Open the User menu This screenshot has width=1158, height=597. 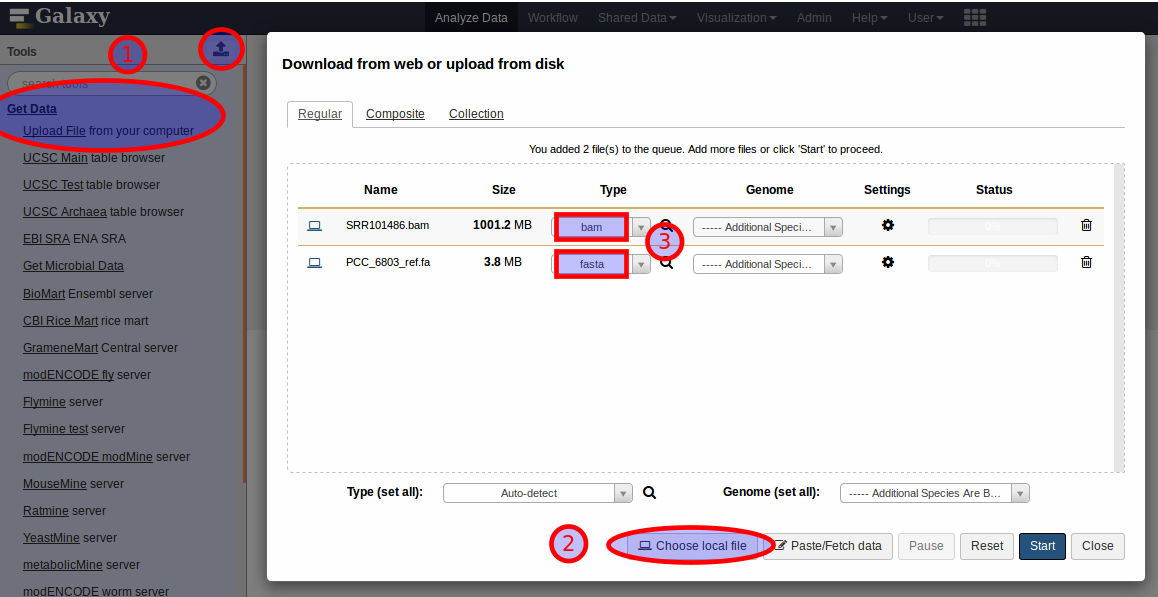pyautogui.click(x=925, y=18)
